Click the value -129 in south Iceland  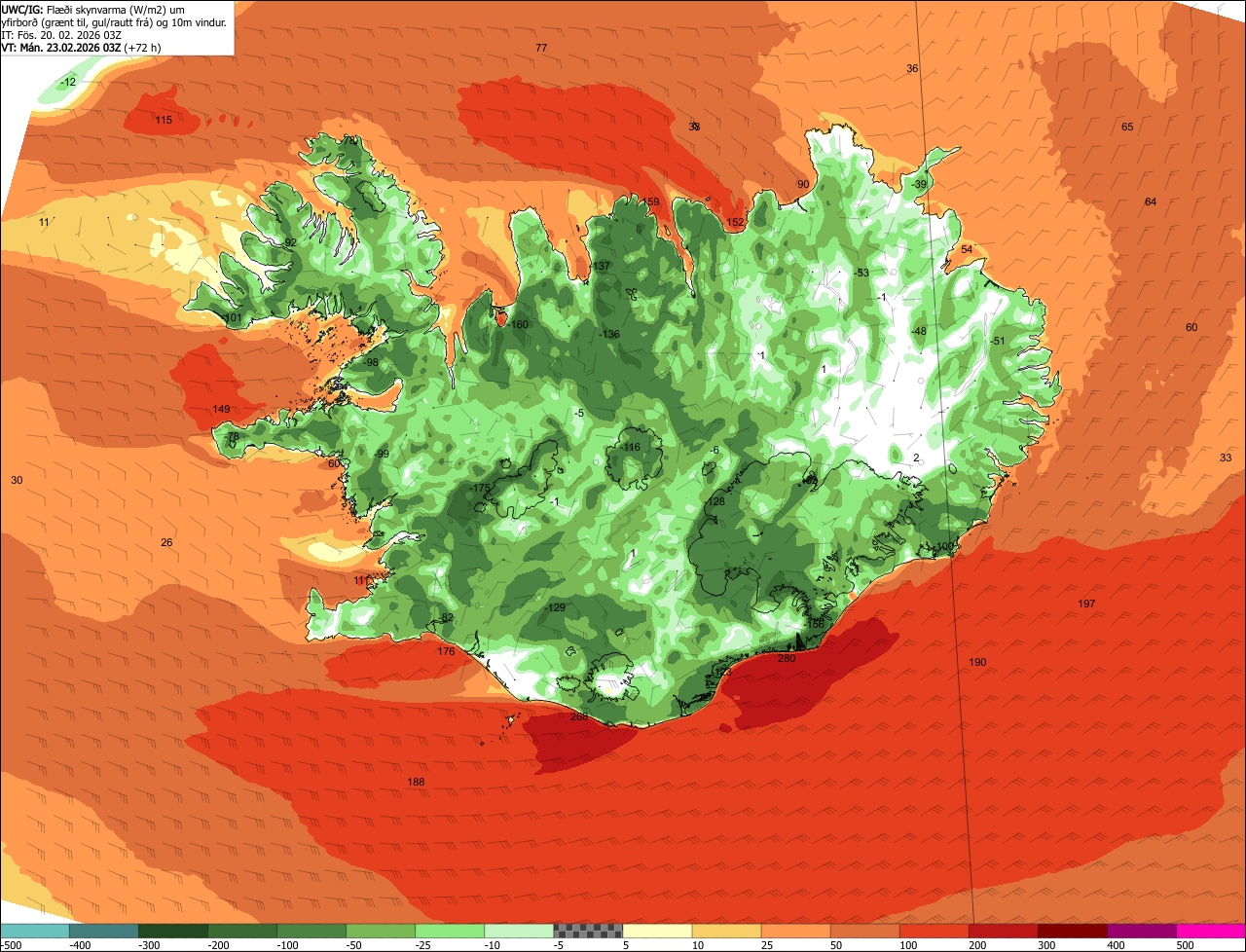tap(555, 608)
